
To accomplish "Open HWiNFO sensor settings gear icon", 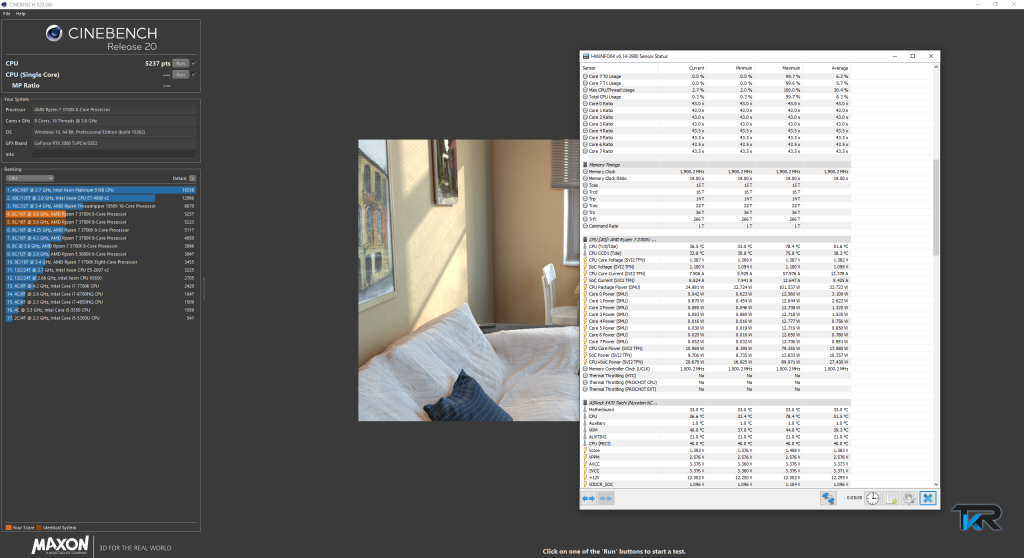I will point(909,499).
